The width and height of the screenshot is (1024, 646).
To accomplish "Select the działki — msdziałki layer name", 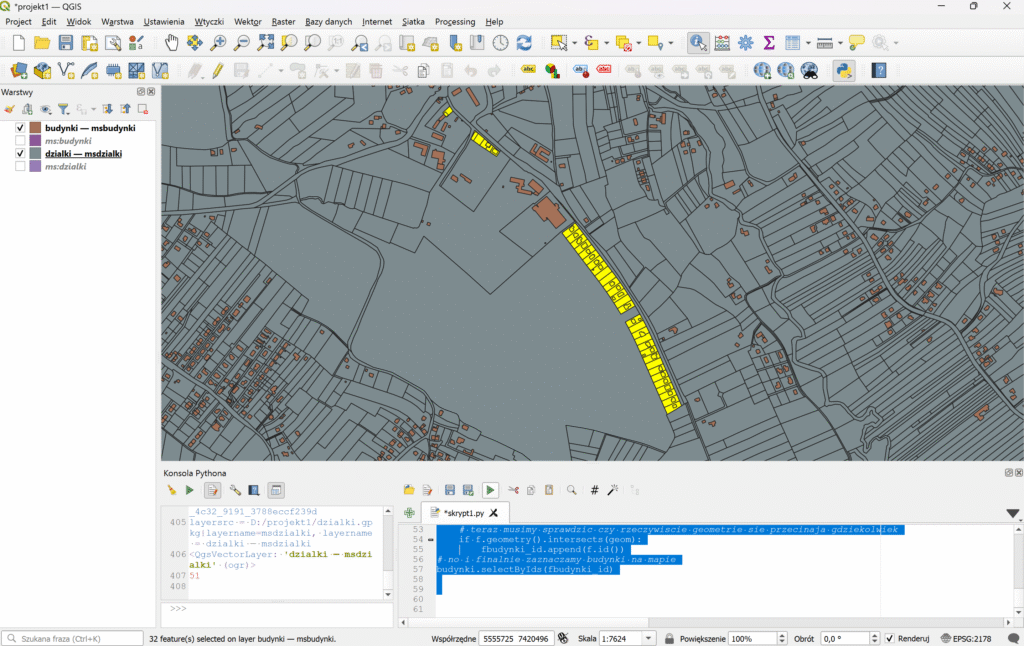I will [x=83, y=154].
